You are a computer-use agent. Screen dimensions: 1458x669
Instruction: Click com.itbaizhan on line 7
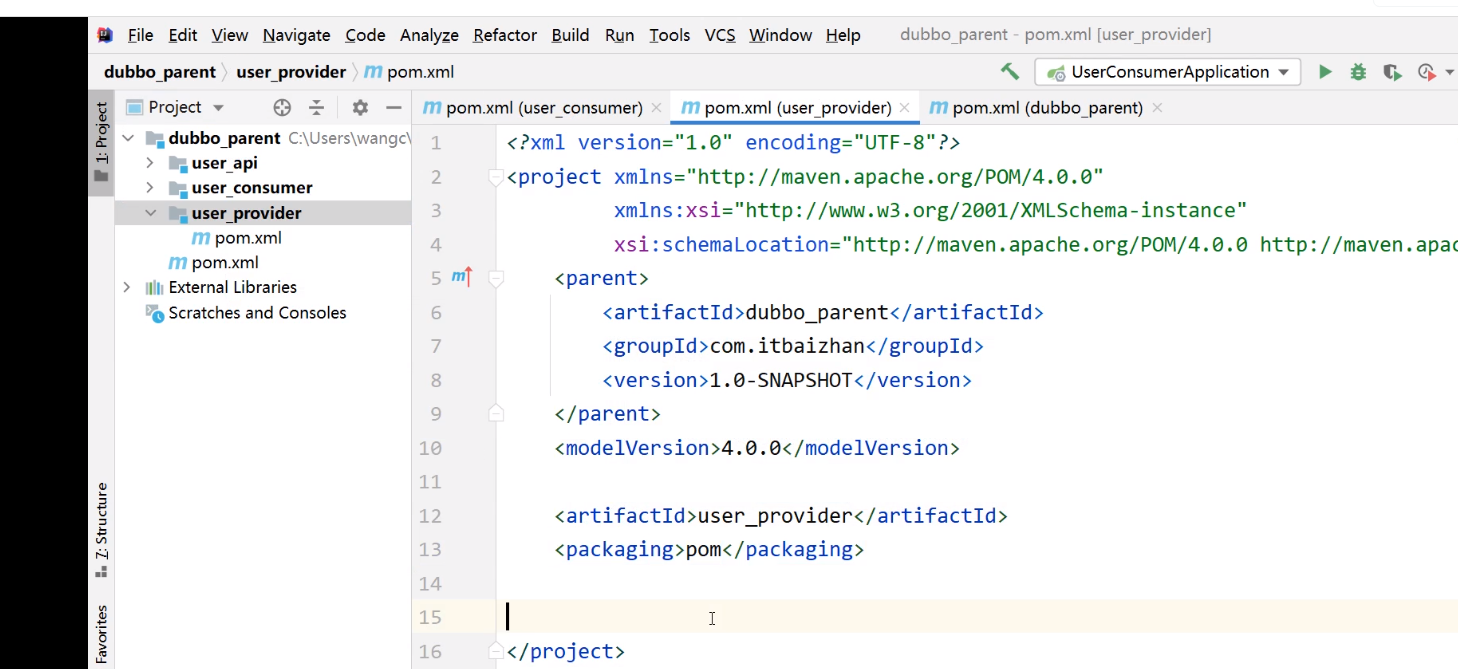787,346
